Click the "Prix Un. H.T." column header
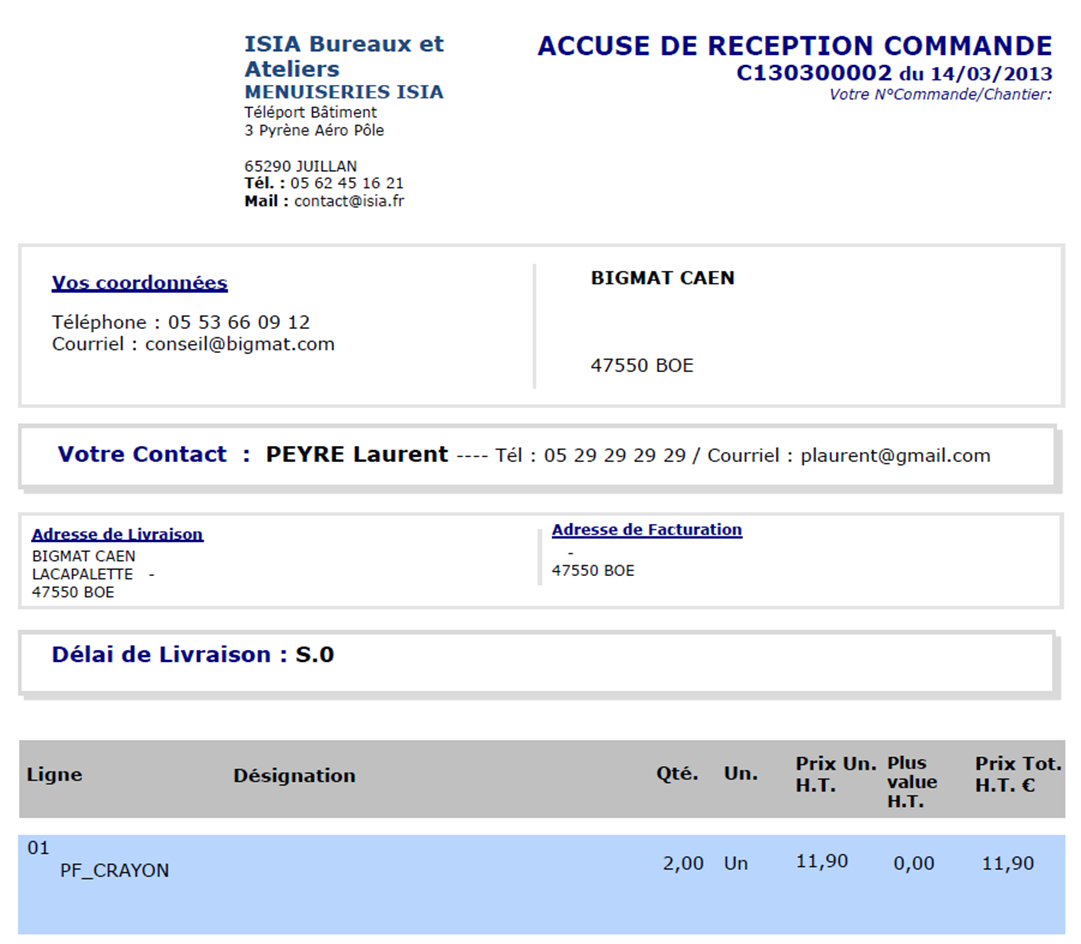This screenshot has height=944, width=1081. 835,775
